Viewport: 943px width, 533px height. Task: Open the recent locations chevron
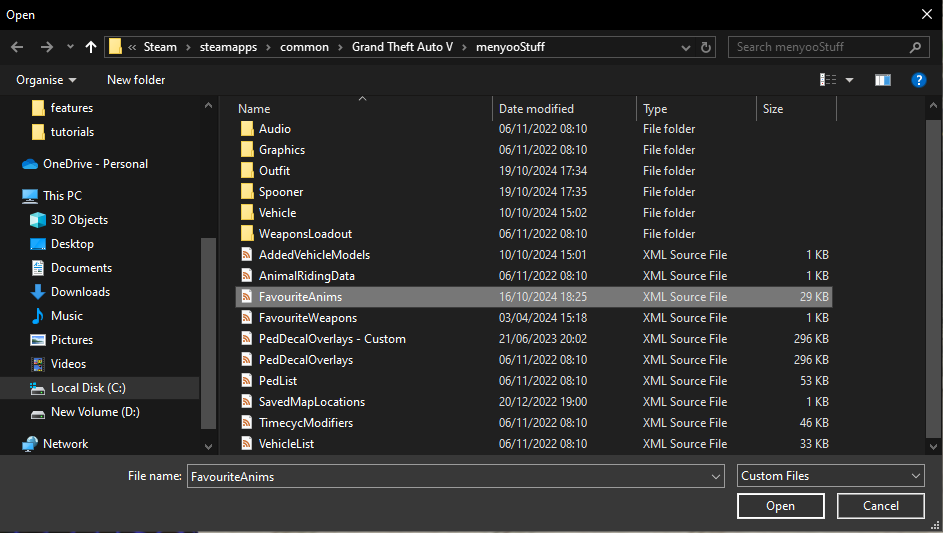69,47
